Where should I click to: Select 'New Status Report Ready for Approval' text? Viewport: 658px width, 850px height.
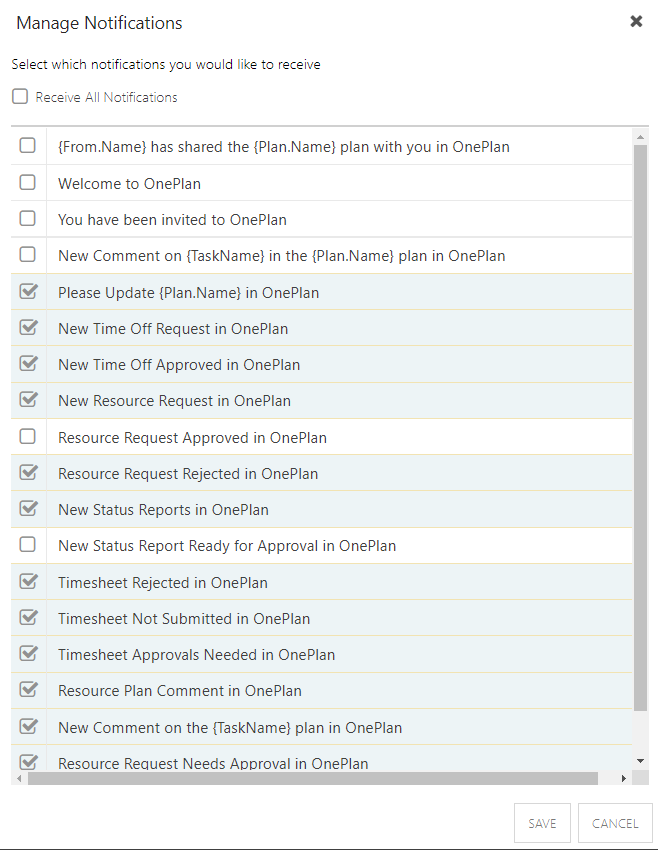point(188,546)
